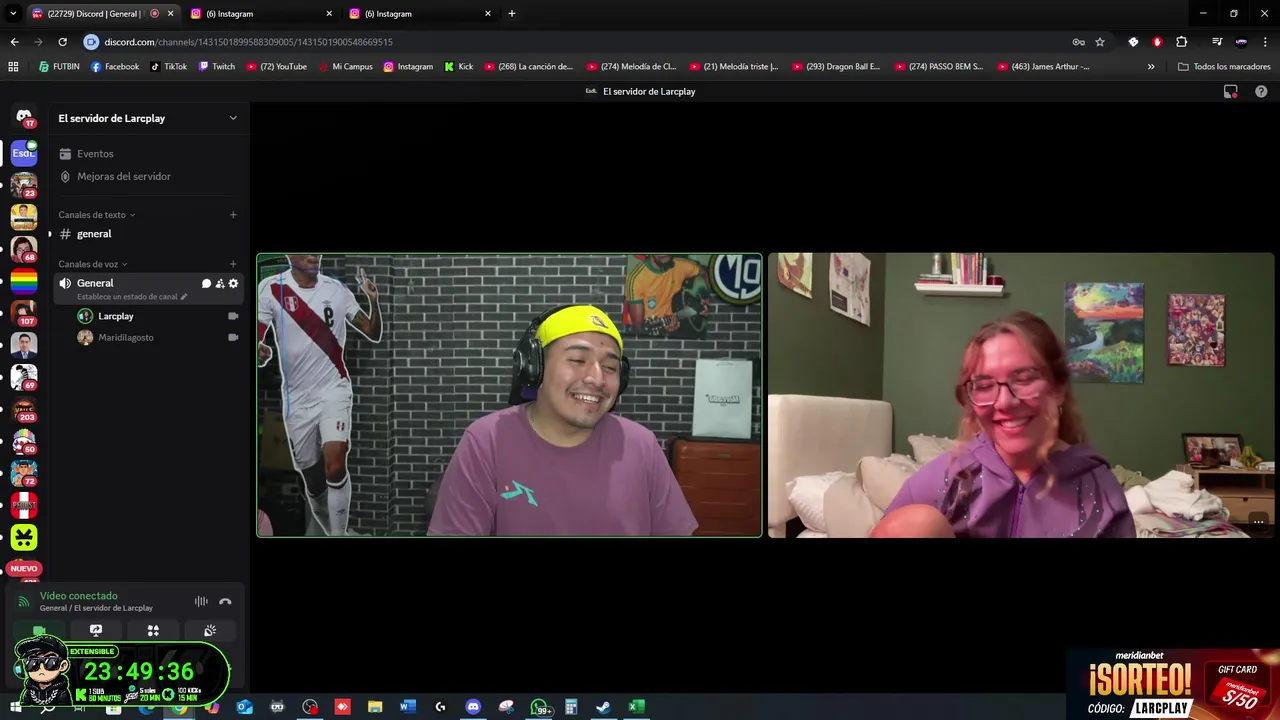Open Excel from Windows taskbar
The image size is (1280, 720).
(636, 707)
